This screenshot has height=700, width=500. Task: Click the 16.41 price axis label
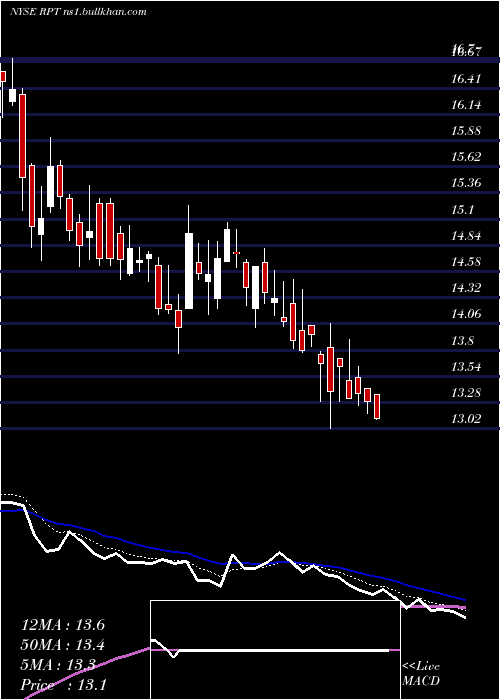click(467, 79)
